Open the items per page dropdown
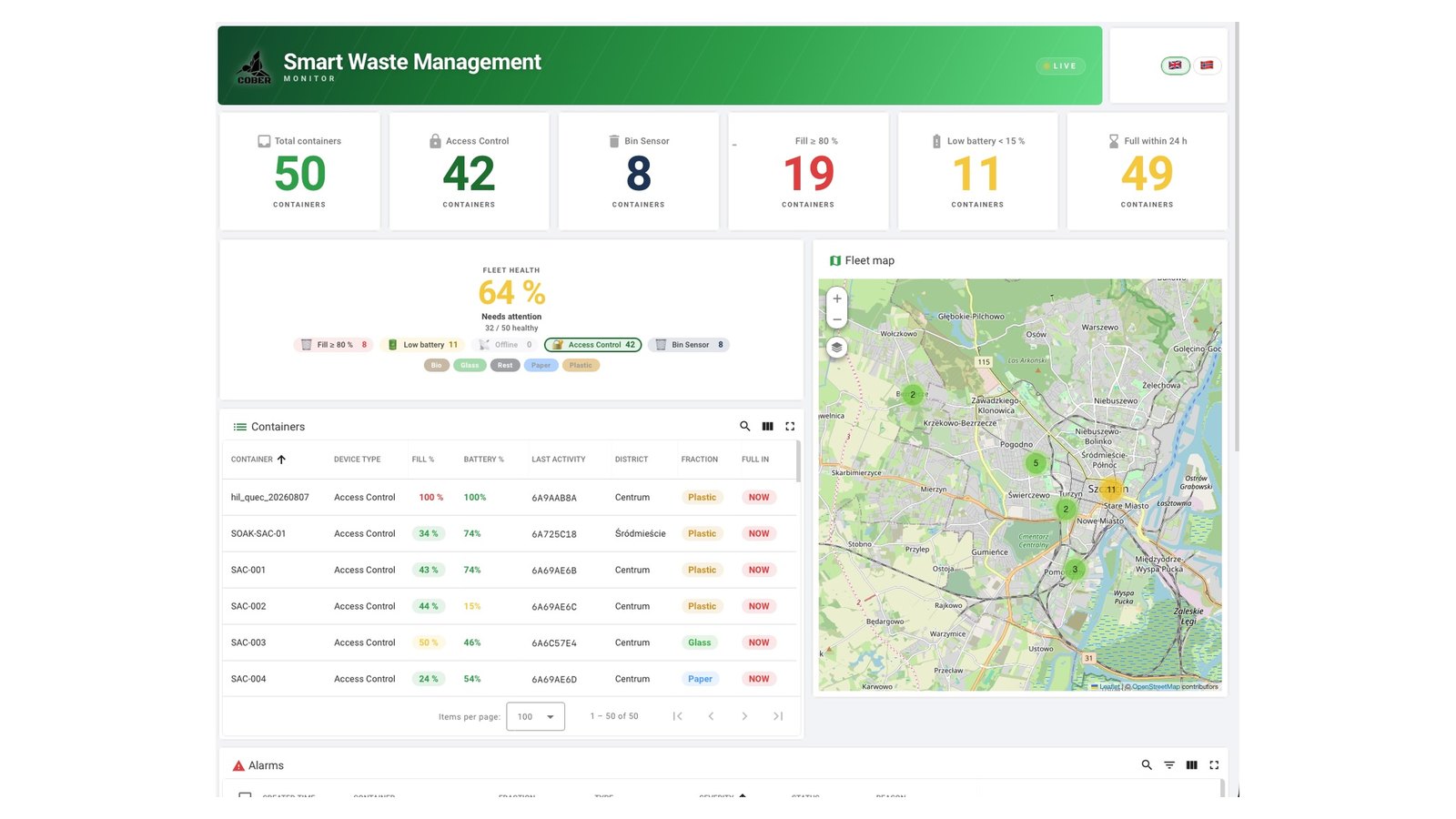Image resolution: width=1456 pixels, height=819 pixels. coord(535,717)
